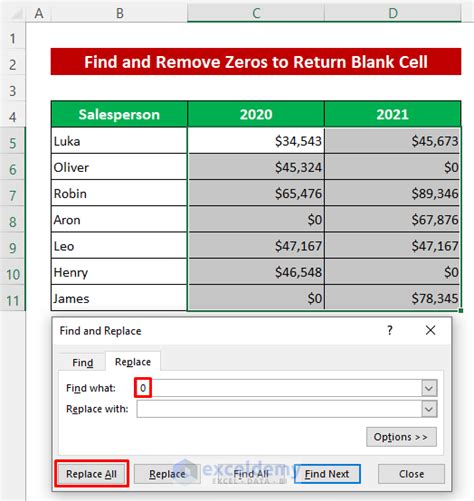Click cell with $89,346

click(x=393, y=193)
